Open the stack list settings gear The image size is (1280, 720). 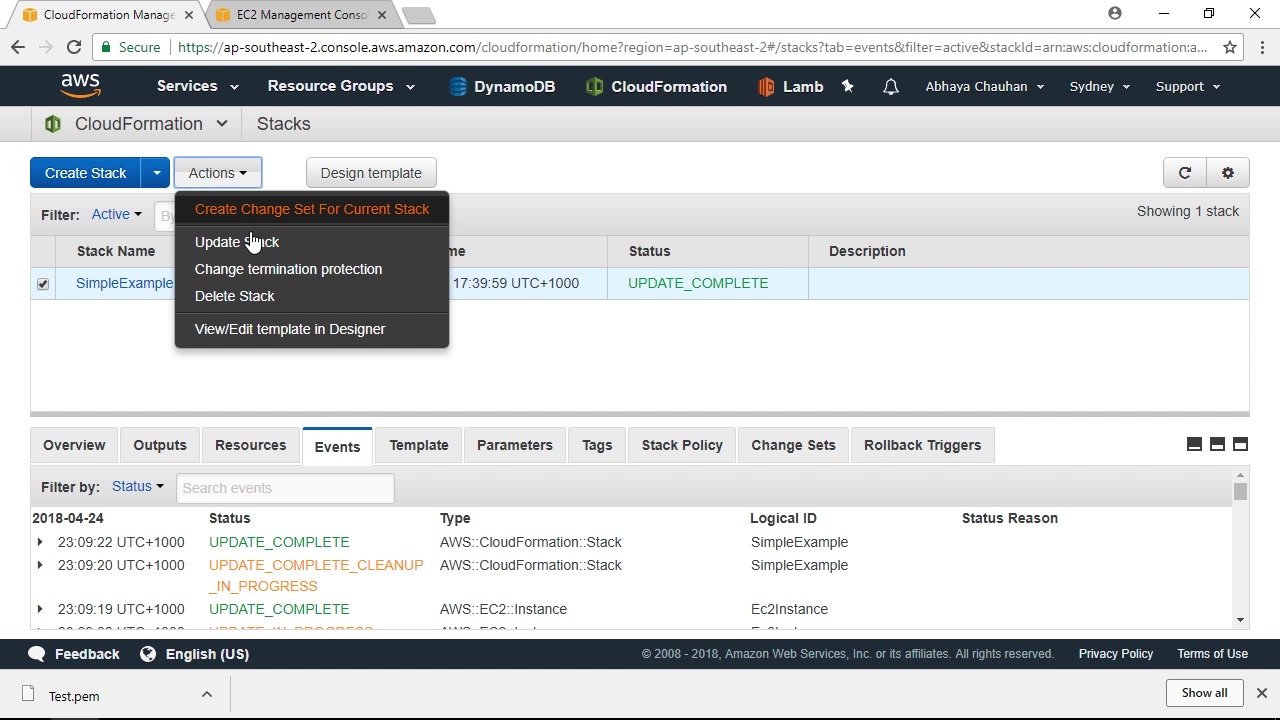pyautogui.click(x=1228, y=173)
